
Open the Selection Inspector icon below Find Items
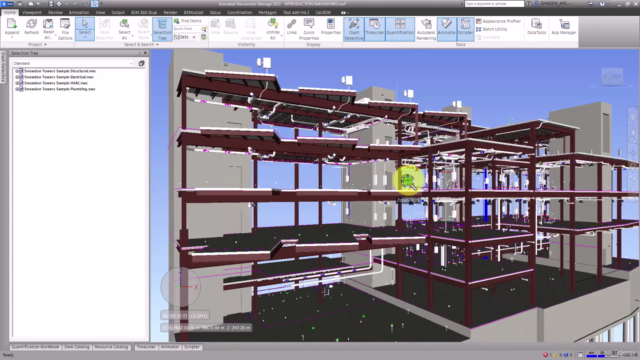[204, 37]
